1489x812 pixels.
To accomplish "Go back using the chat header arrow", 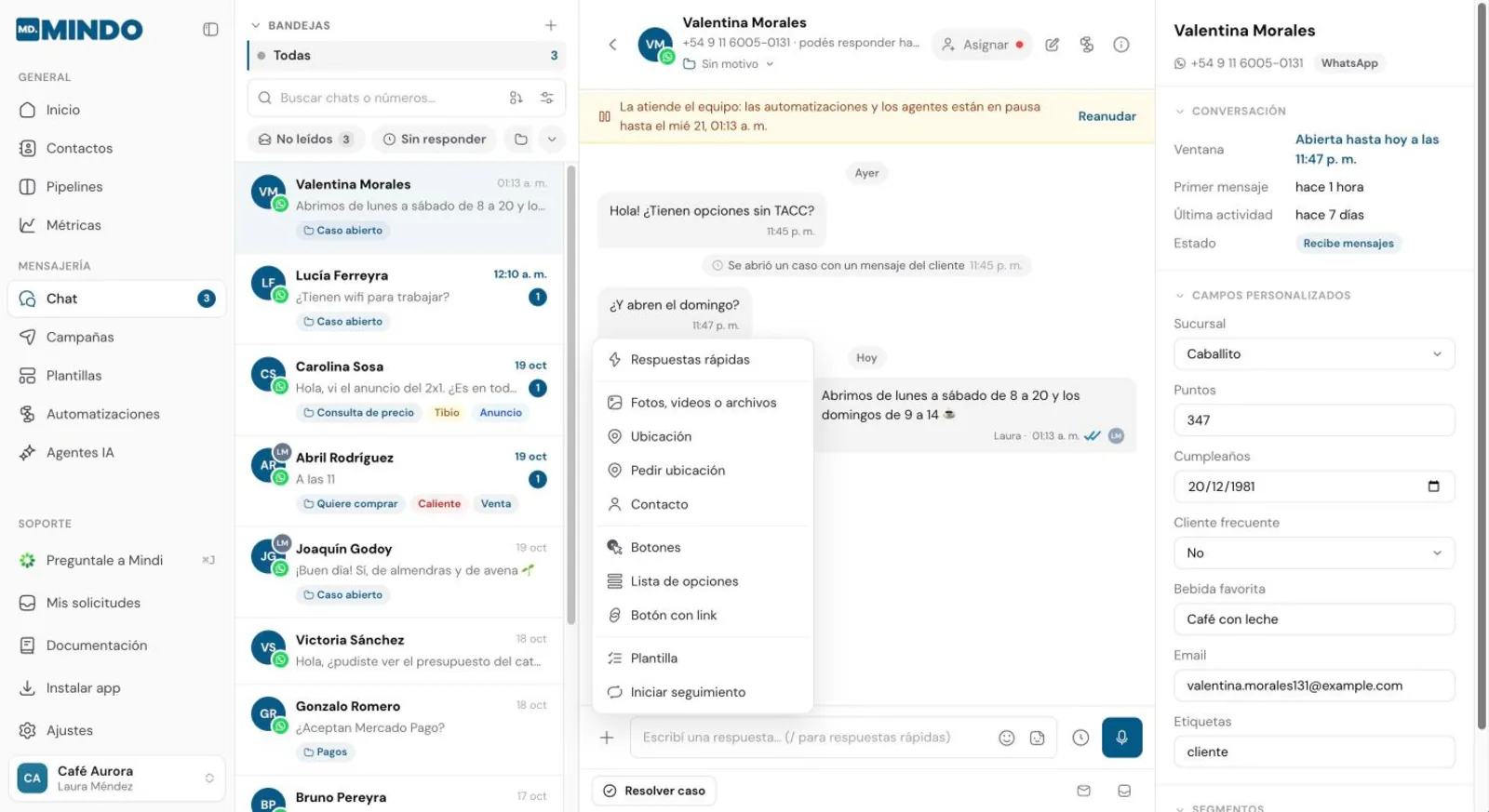I will tap(612, 44).
